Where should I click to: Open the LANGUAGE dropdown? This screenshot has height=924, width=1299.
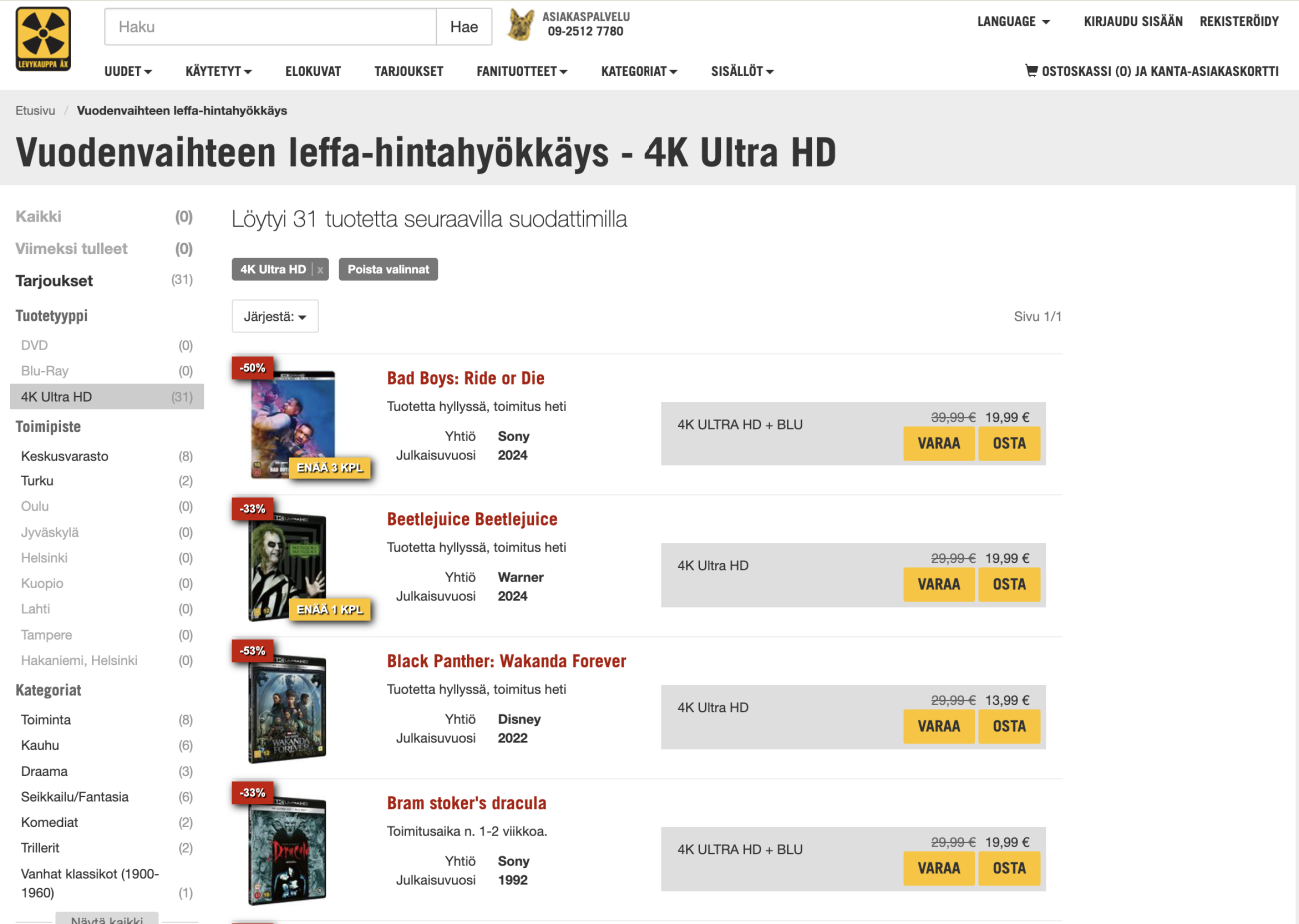(x=1012, y=21)
